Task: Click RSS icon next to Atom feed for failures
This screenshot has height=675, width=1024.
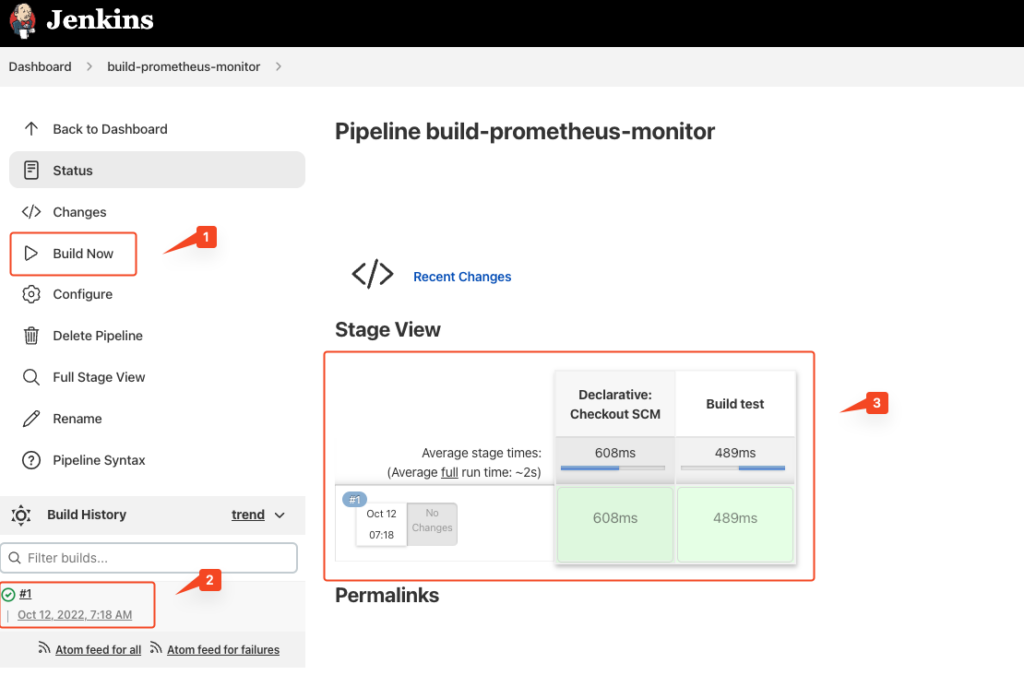Action: coord(156,648)
